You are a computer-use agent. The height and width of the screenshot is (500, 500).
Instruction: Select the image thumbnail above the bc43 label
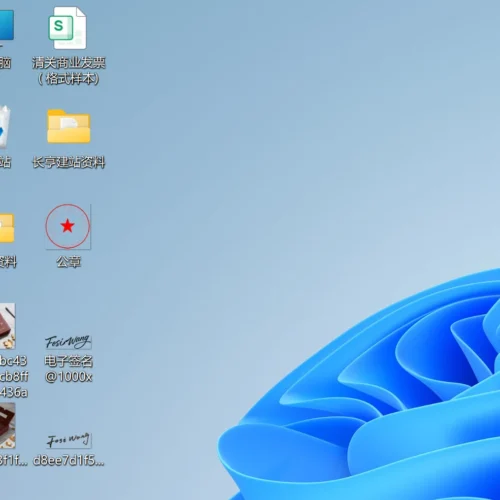(x=7, y=326)
